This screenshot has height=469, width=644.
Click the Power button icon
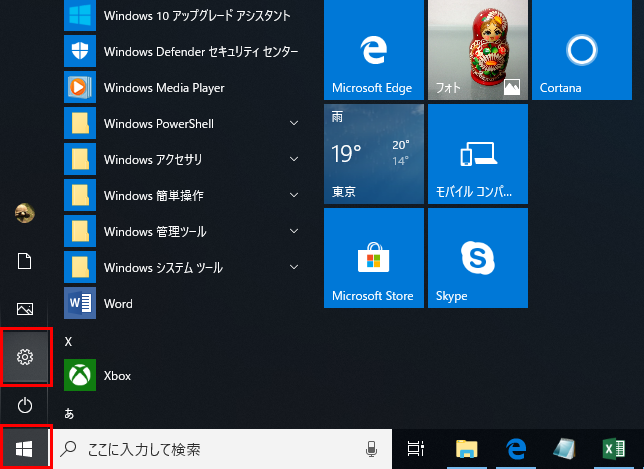click(x=26, y=405)
